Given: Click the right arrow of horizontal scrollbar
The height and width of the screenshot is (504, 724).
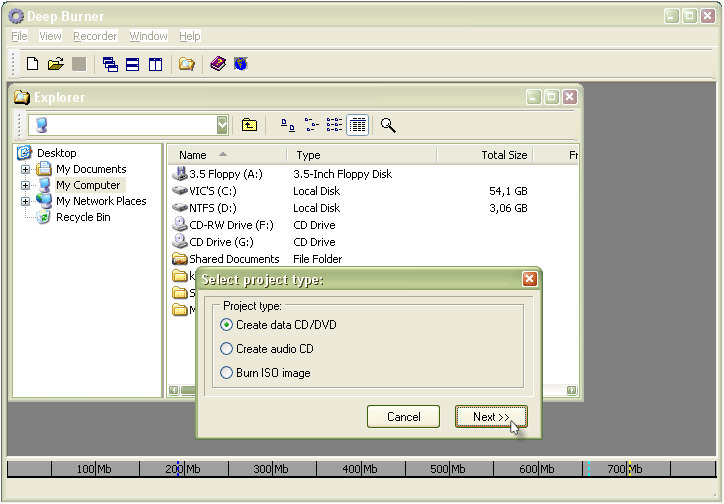Looking at the screenshot, I should coord(572,390).
